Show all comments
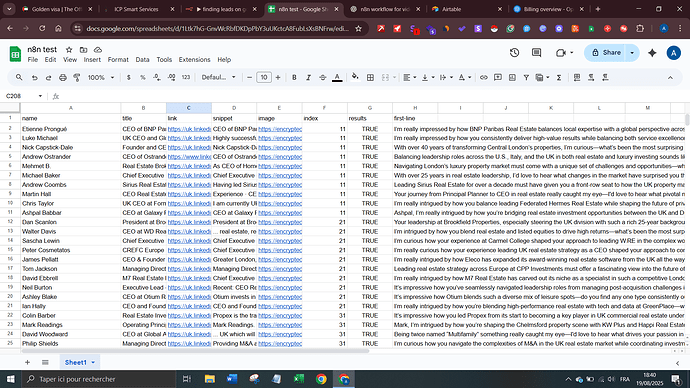The width and height of the screenshot is (690, 388). click(536, 53)
